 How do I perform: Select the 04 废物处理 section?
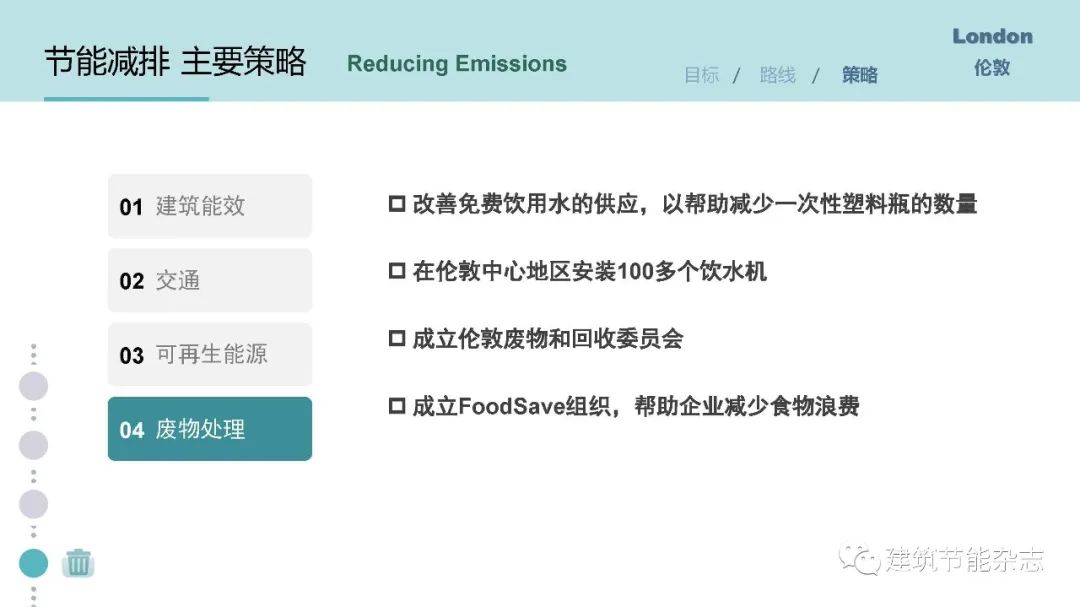point(210,429)
